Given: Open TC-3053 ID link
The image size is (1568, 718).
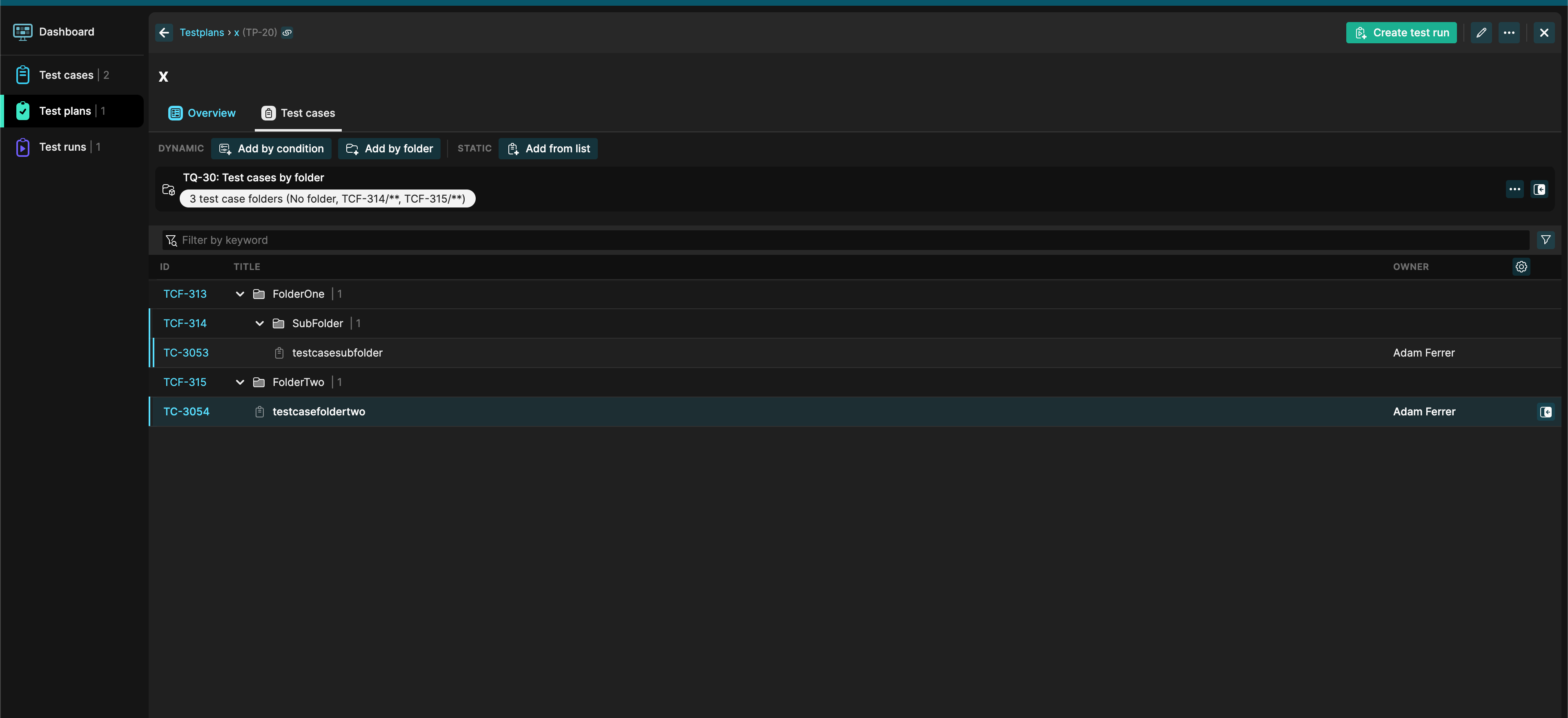Looking at the screenshot, I should click(x=186, y=352).
